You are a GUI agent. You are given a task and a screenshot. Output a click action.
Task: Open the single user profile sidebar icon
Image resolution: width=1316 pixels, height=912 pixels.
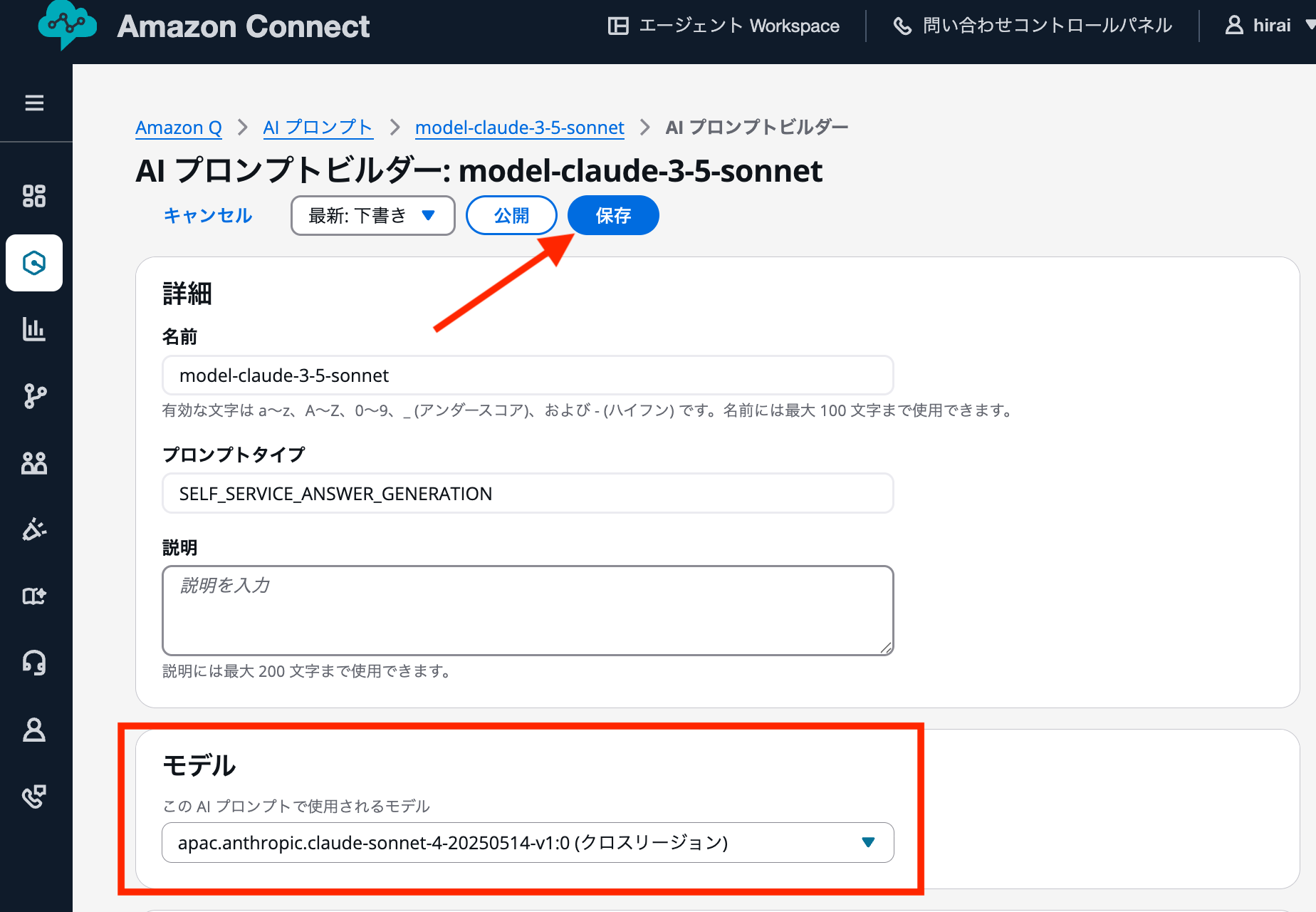pyautogui.click(x=34, y=730)
